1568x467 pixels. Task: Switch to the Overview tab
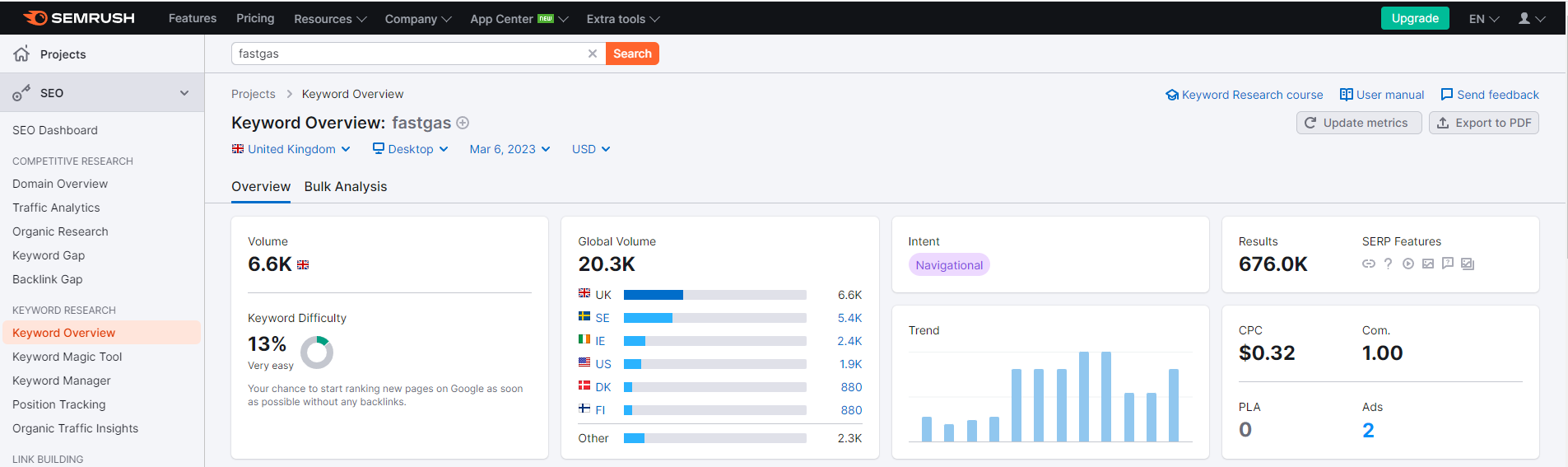[x=261, y=187]
